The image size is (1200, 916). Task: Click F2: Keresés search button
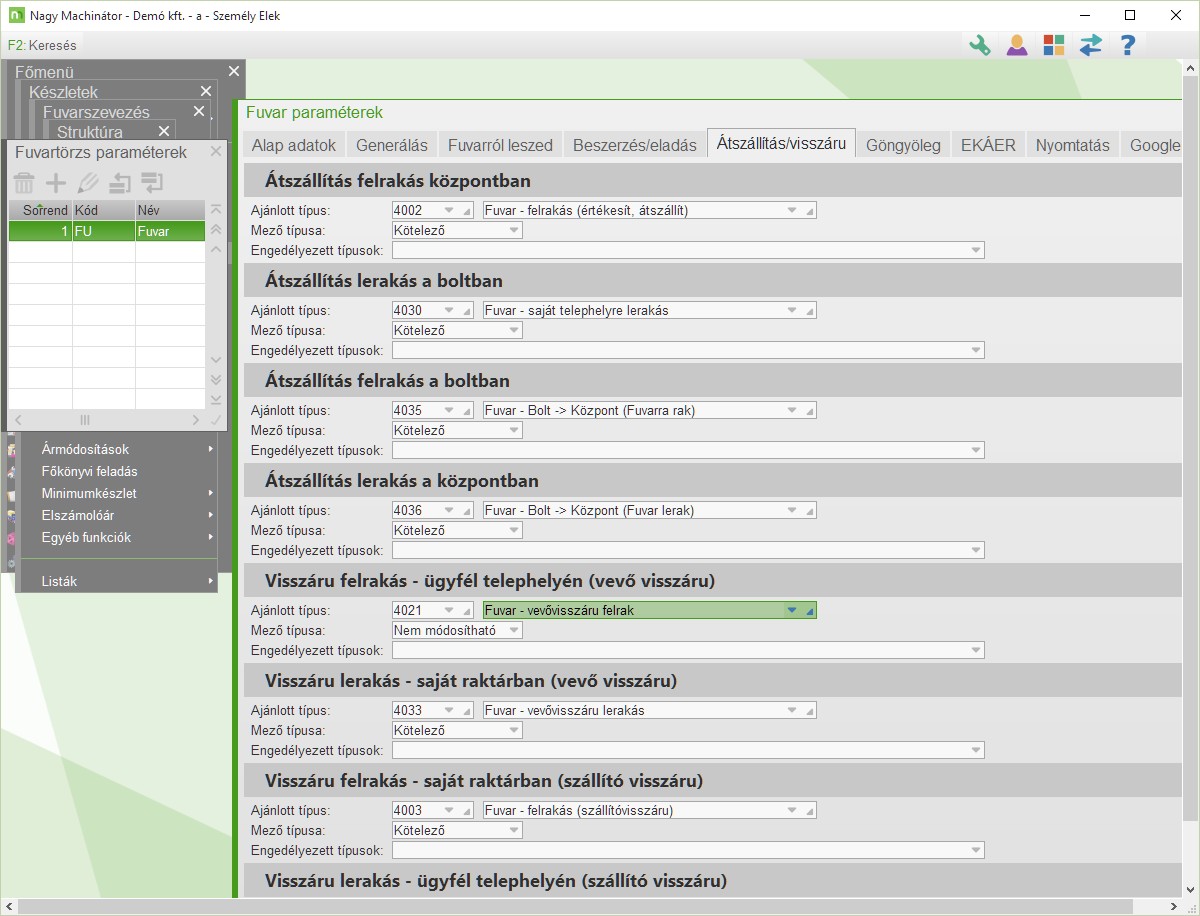click(42, 45)
